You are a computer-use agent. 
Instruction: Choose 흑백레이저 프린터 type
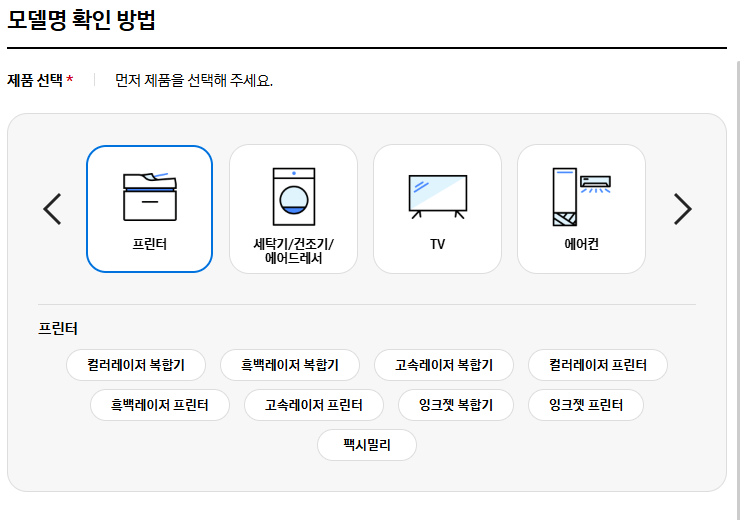click(160, 405)
